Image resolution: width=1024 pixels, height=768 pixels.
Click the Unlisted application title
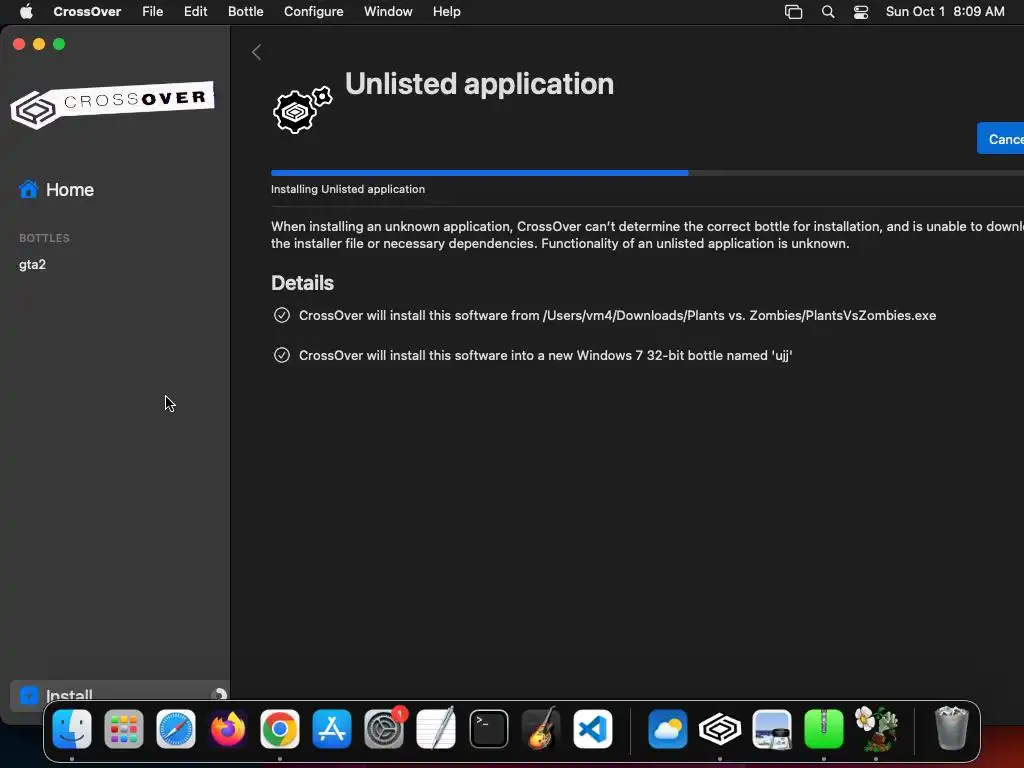[x=479, y=84]
